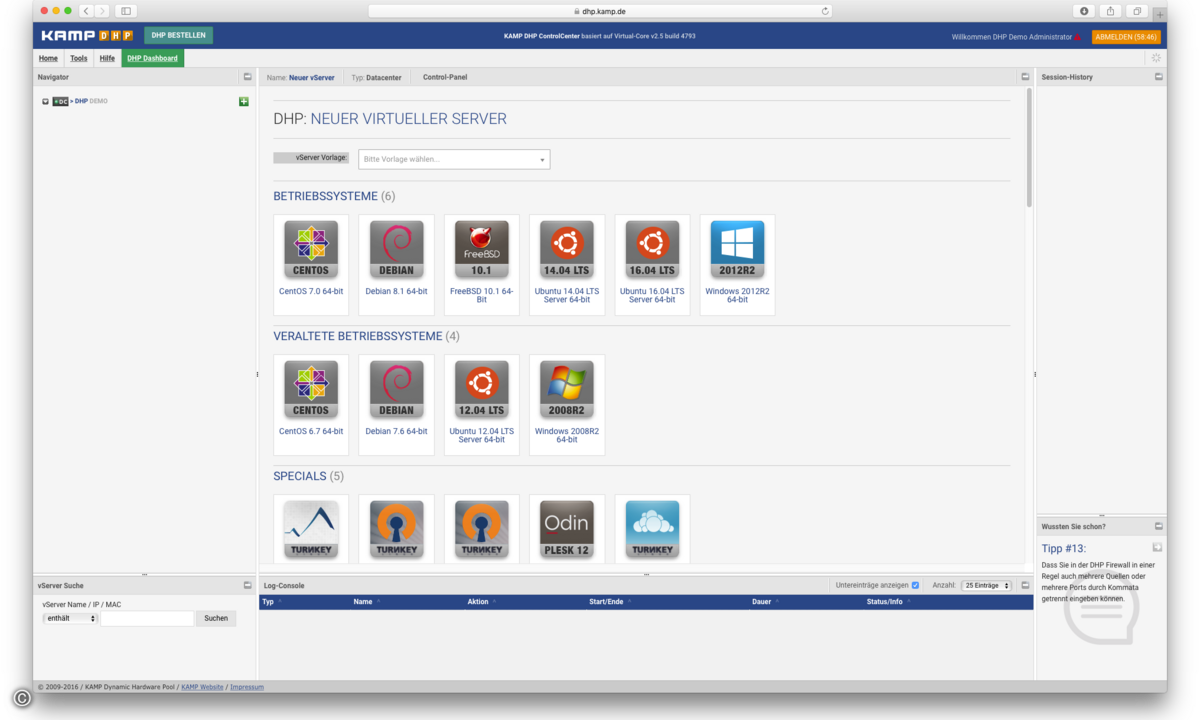Select the CentOS 7.0 64-bit tile

point(311,265)
